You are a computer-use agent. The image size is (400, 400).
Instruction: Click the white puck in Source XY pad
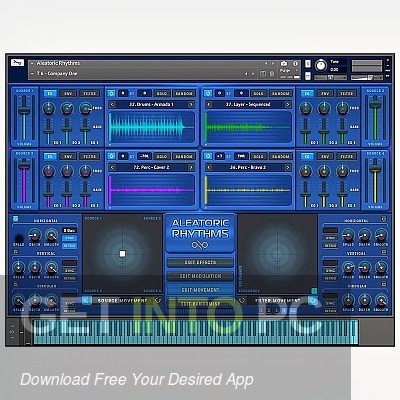tap(122, 254)
